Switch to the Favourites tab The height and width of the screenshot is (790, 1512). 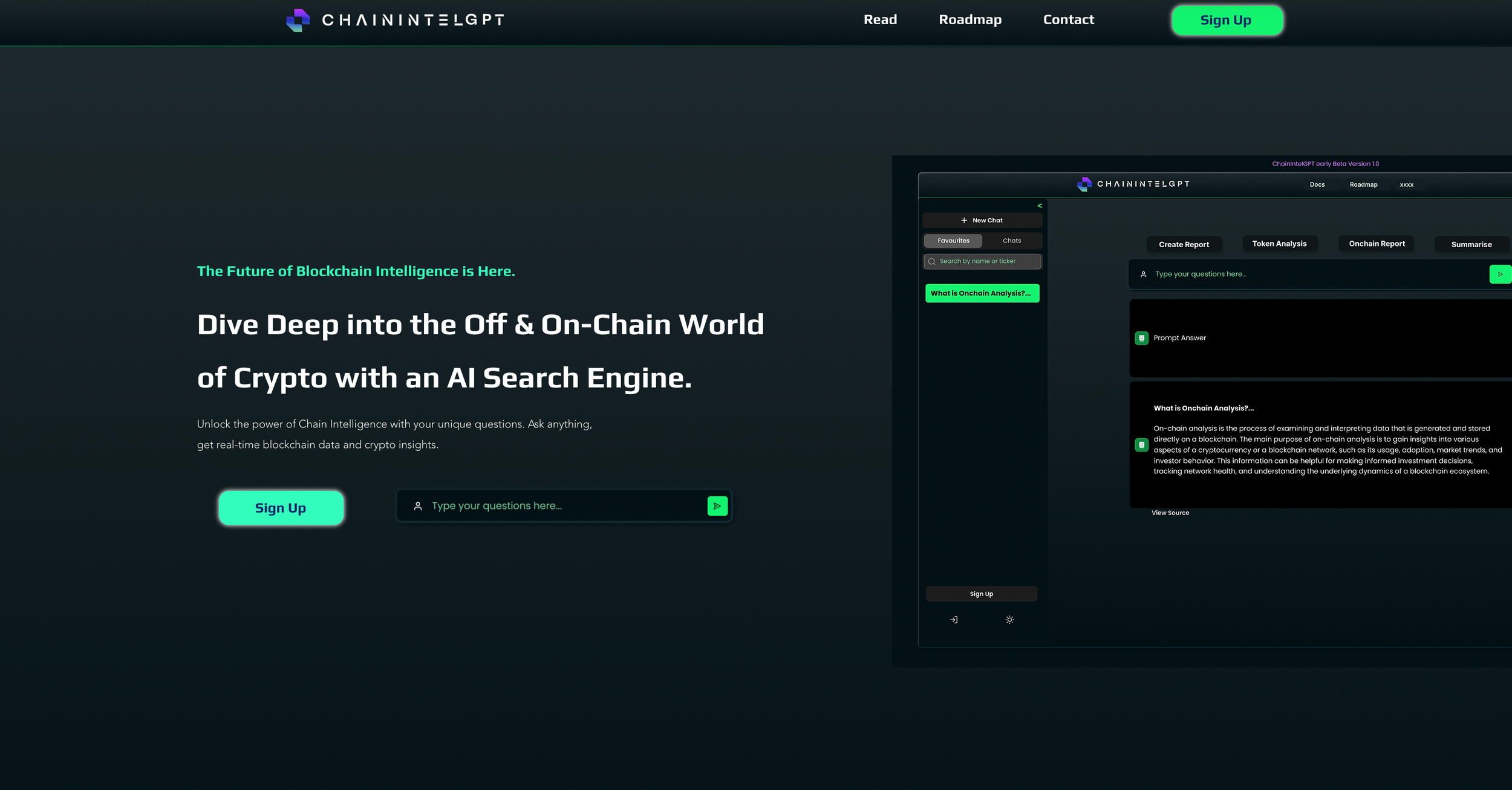coord(953,241)
